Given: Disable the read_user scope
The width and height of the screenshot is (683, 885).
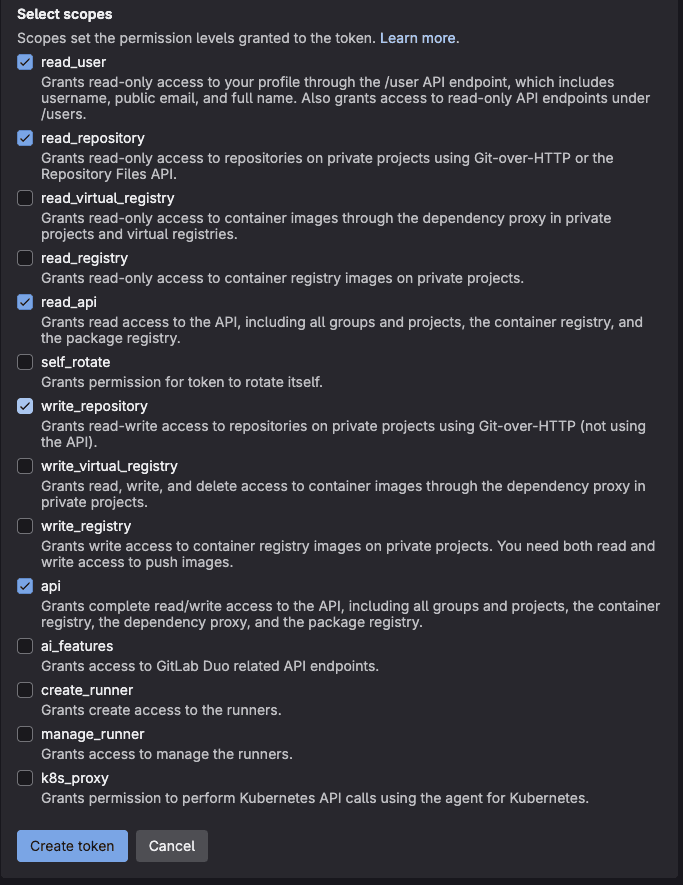Looking at the screenshot, I should pos(25,62).
